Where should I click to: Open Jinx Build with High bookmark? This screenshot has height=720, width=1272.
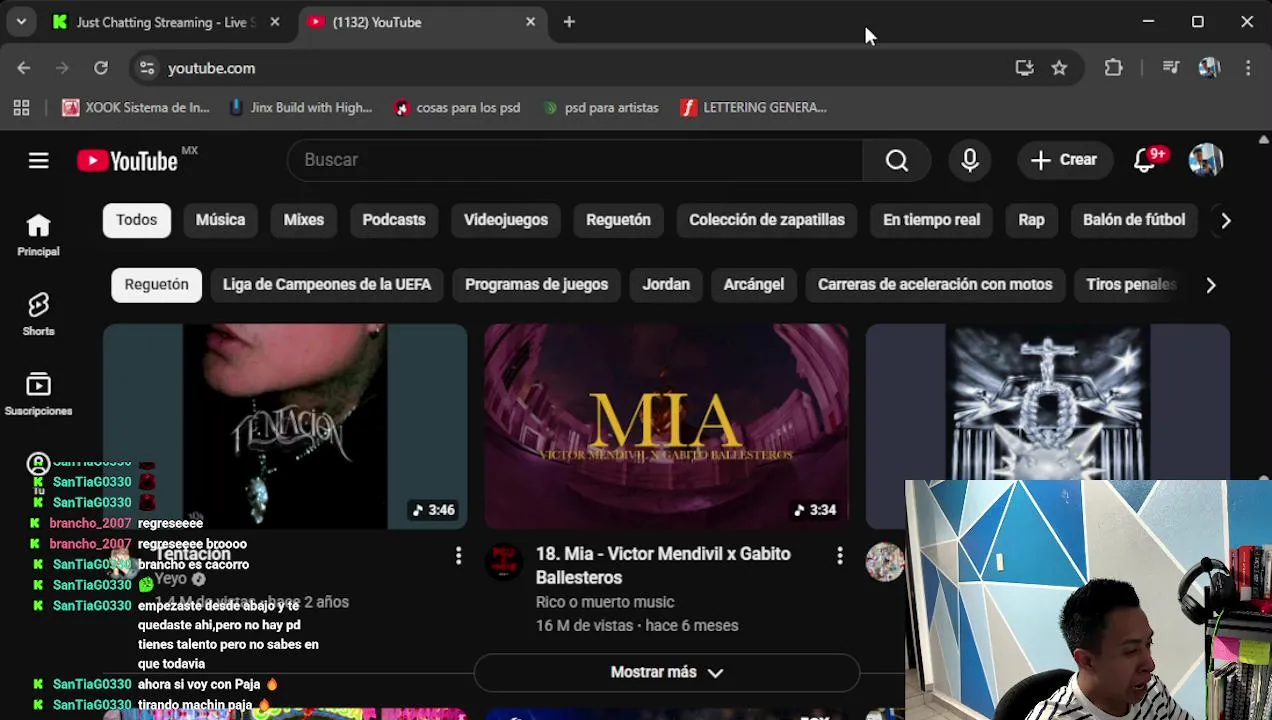click(300, 107)
